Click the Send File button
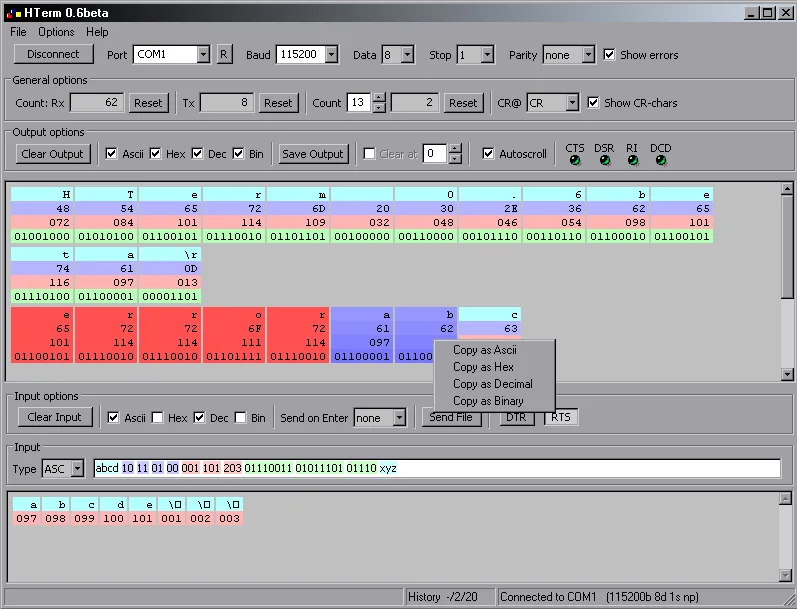 point(451,417)
